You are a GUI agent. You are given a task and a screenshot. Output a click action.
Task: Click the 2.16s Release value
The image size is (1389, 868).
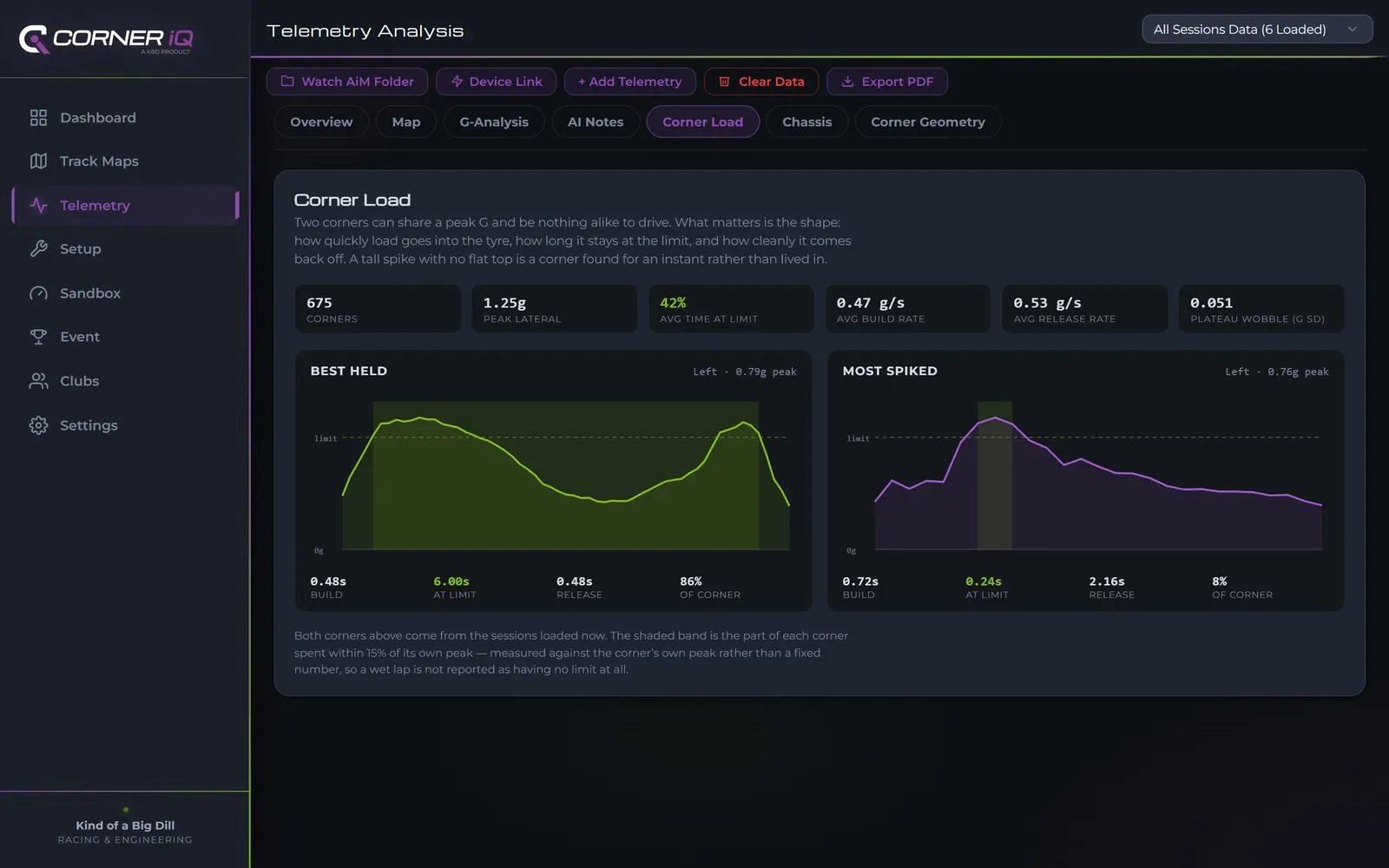tap(1107, 581)
